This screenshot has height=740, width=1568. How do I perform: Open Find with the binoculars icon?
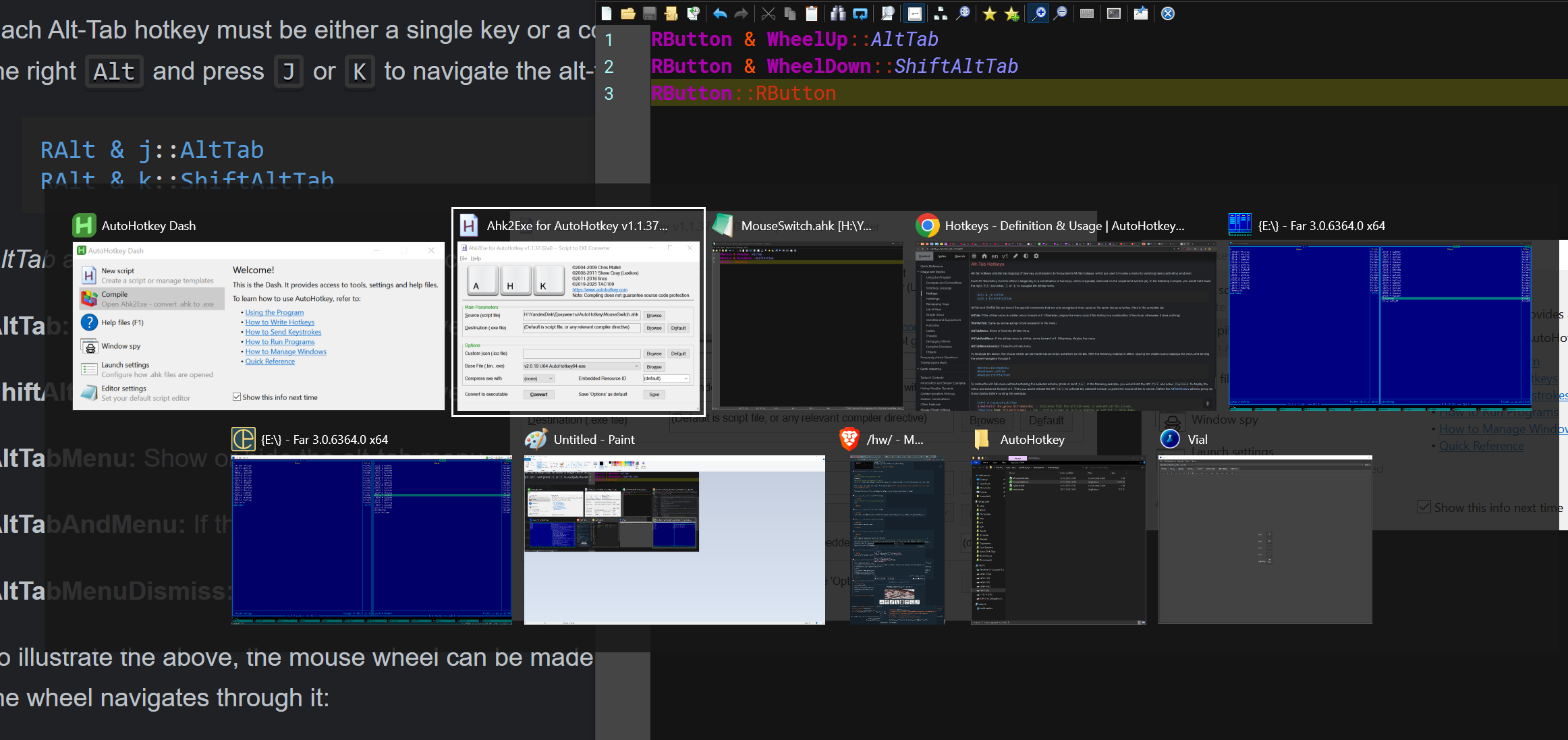pyautogui.click(x=838, y=13)
